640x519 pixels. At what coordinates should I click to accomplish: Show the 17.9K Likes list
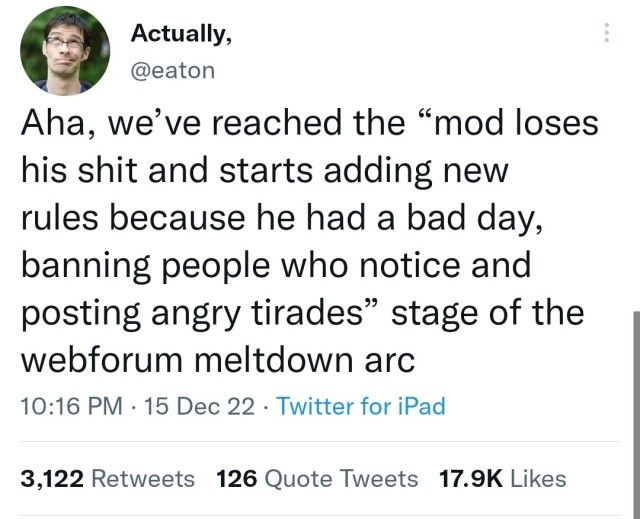tap(503, 479)
